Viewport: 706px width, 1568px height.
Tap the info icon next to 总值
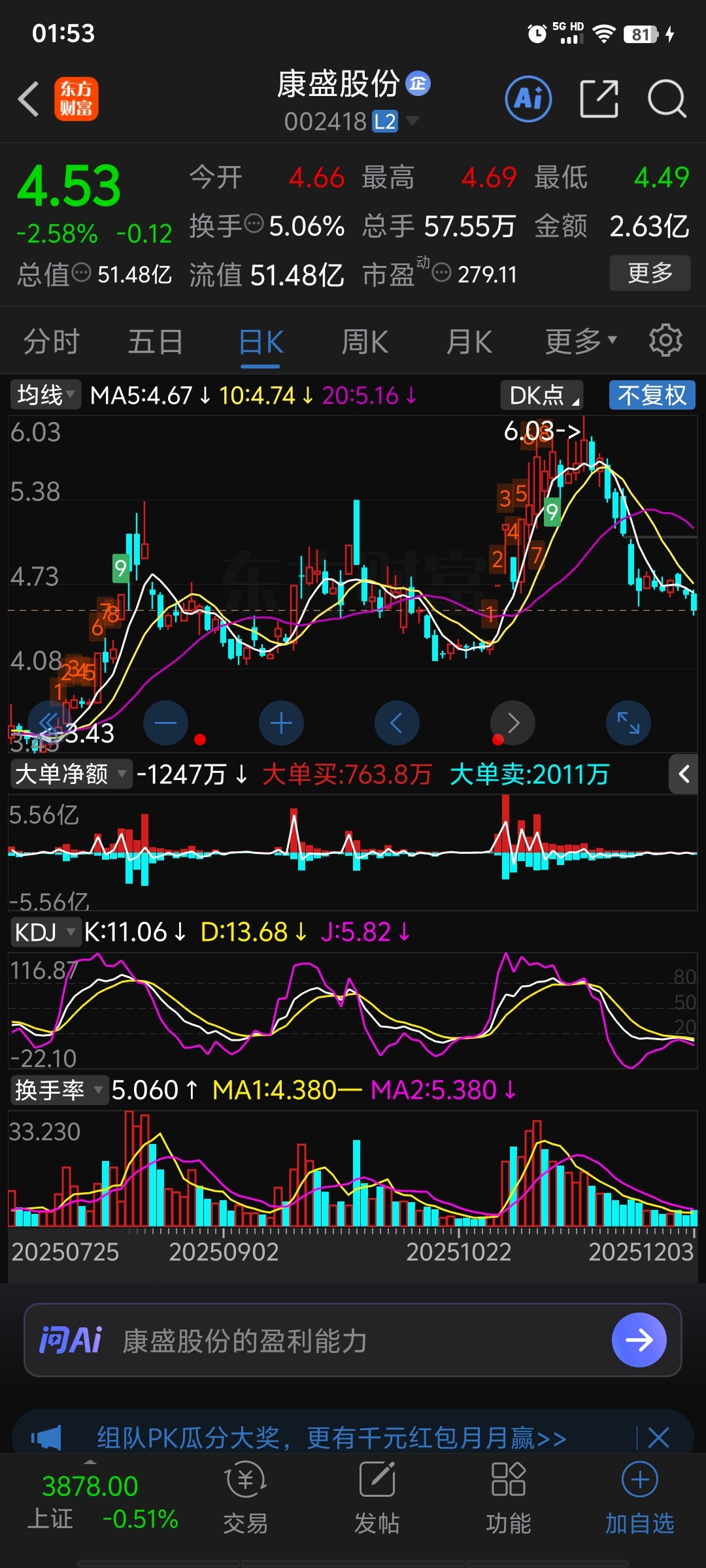[x=81, y=272]
